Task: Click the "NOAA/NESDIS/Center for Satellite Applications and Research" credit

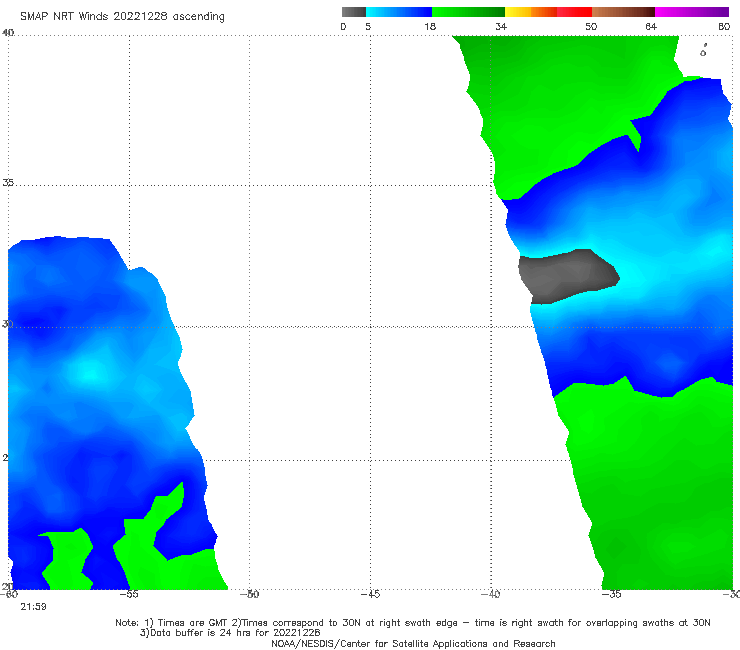Action: click(413, 644)
